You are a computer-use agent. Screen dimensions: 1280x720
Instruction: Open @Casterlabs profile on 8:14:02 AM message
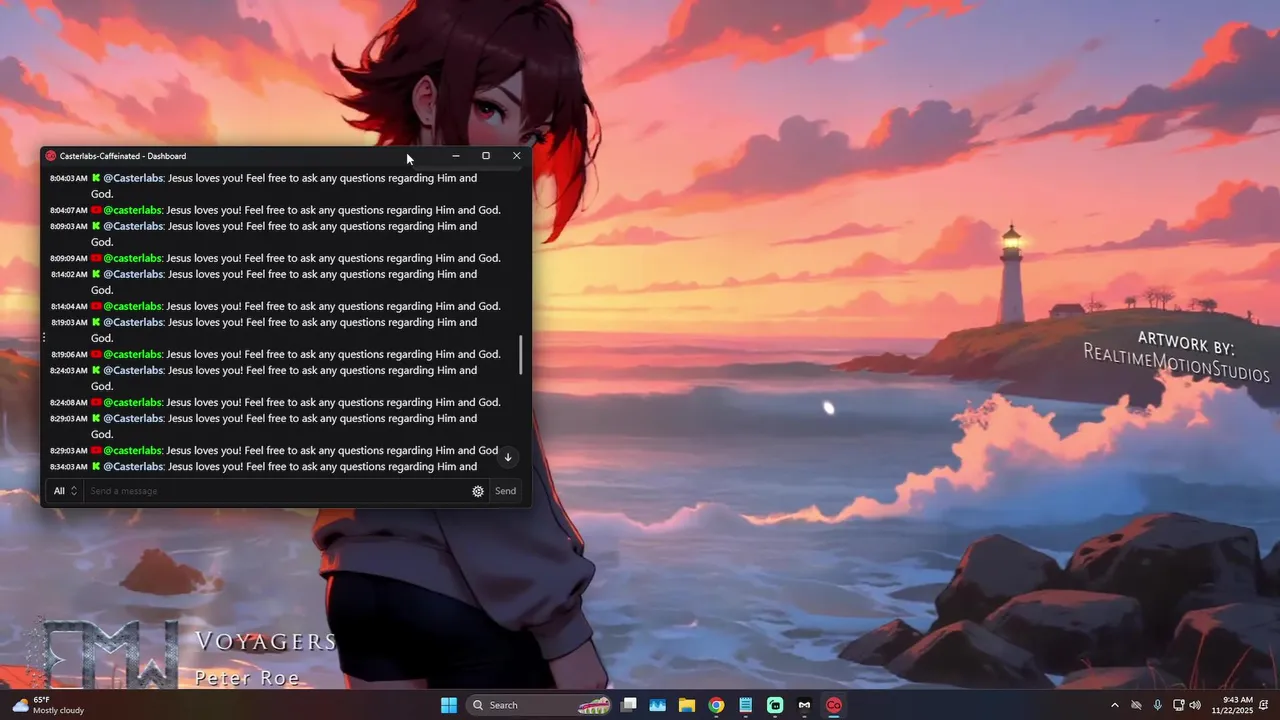(133, 274)
